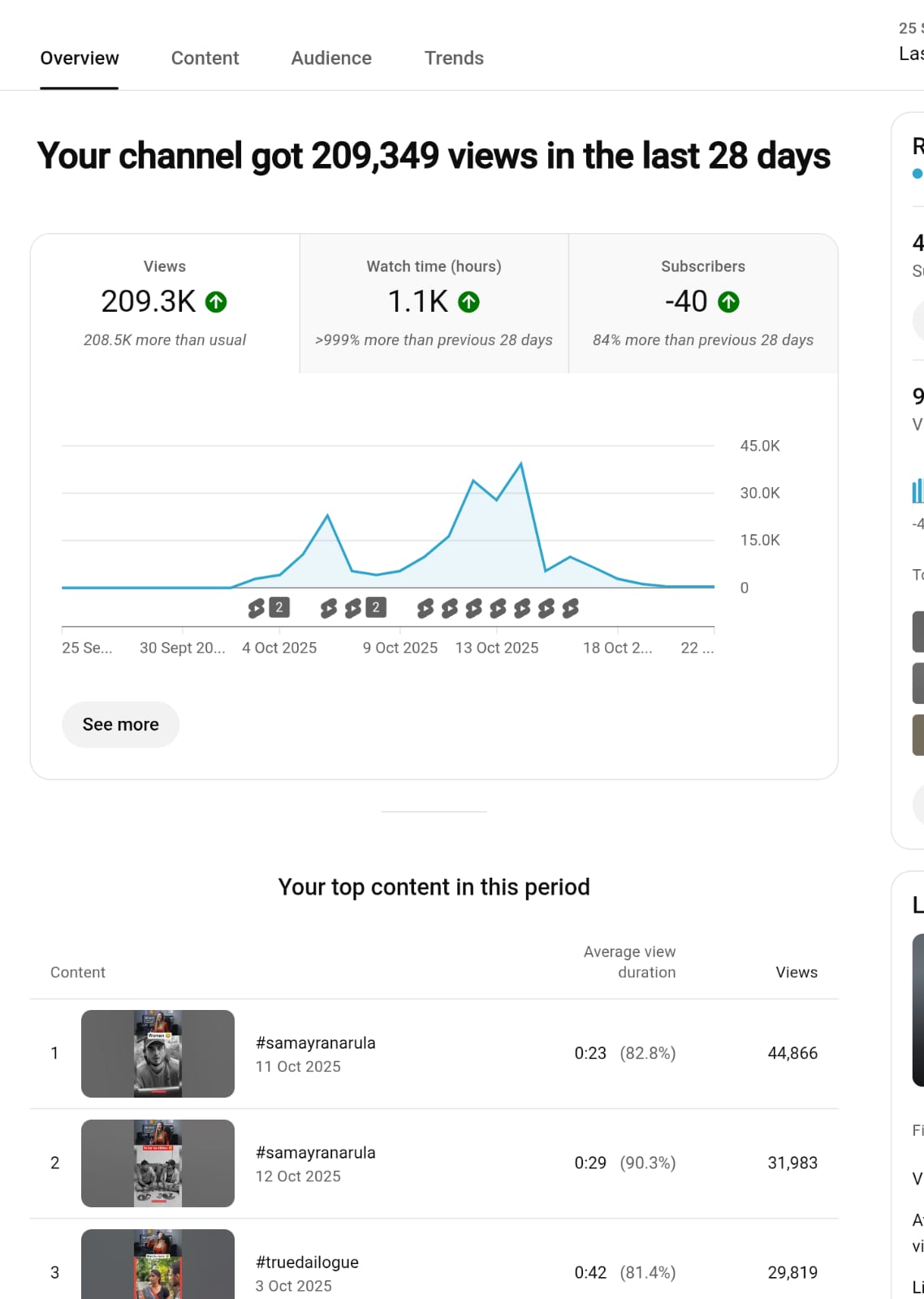Select the Subscribers metric card
The image size is (924, 1299).
[x=702, y=304]
